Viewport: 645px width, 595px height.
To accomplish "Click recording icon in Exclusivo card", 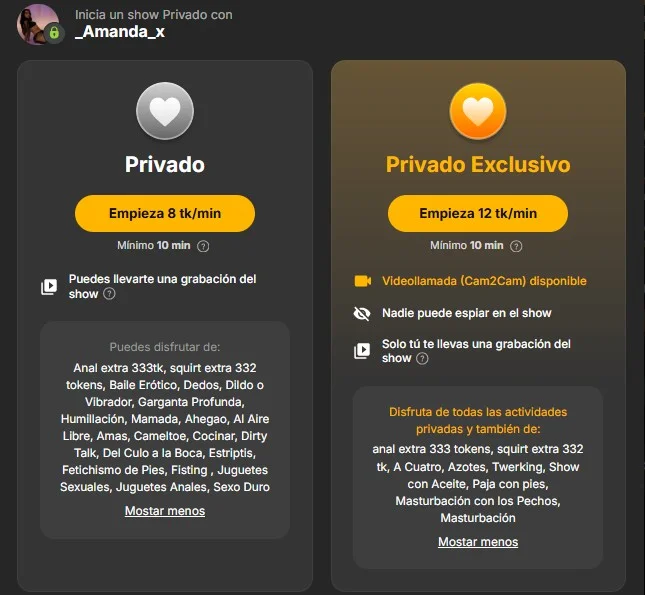I will tap(362, 351).
